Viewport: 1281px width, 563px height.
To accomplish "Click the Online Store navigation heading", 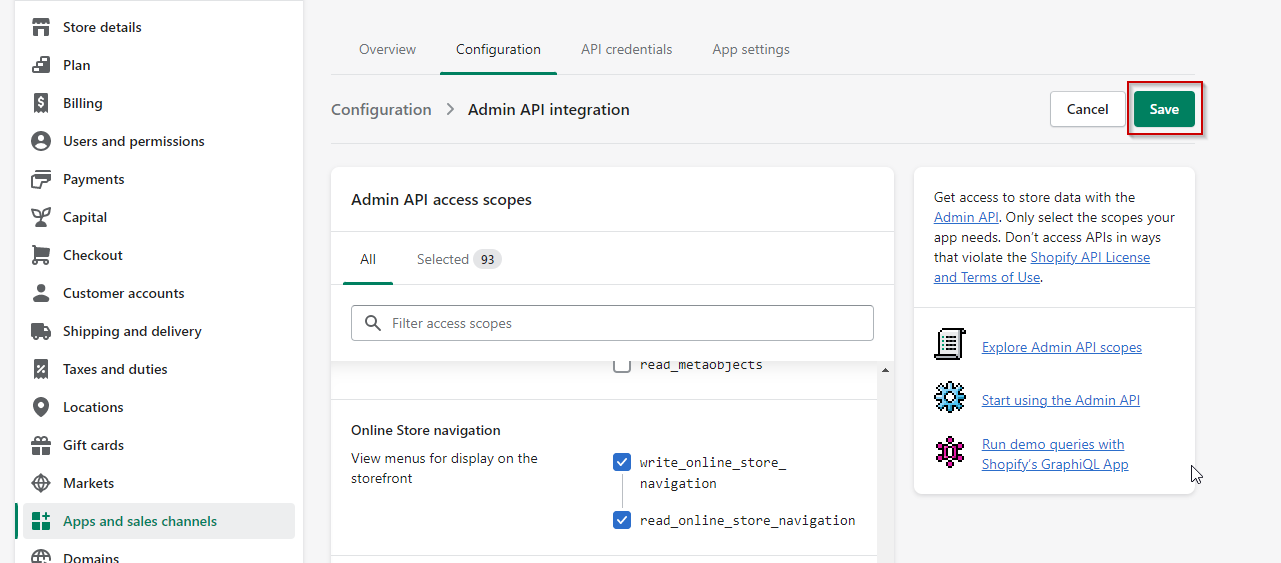I will [x=426, y=430].
